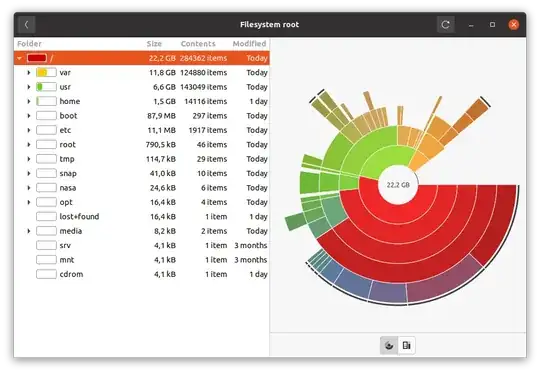
Task: Sort by the Modified column header
Action: point(249,44)
